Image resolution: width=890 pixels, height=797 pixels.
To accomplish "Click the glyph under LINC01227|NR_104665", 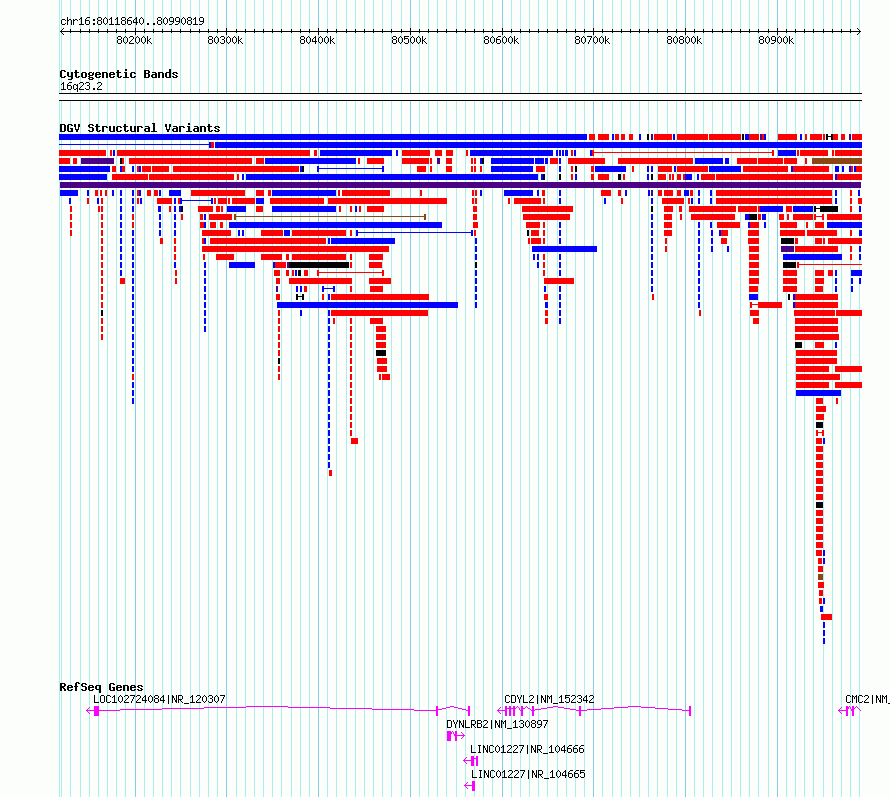I will tap(470, 786).
